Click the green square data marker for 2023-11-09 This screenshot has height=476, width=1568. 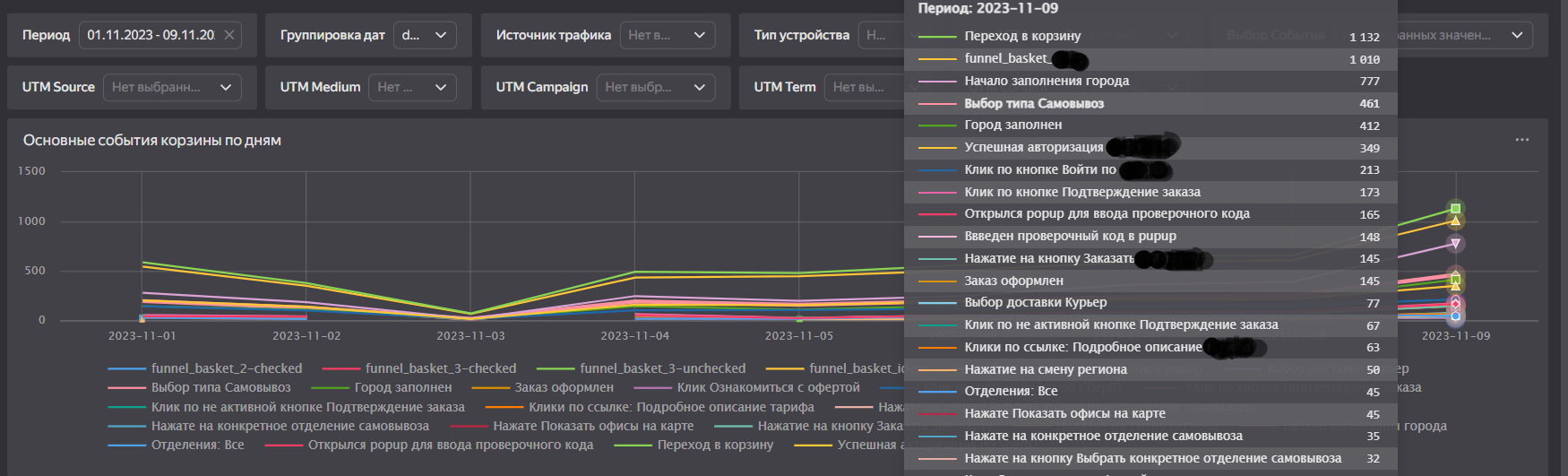coord(1455,208)
